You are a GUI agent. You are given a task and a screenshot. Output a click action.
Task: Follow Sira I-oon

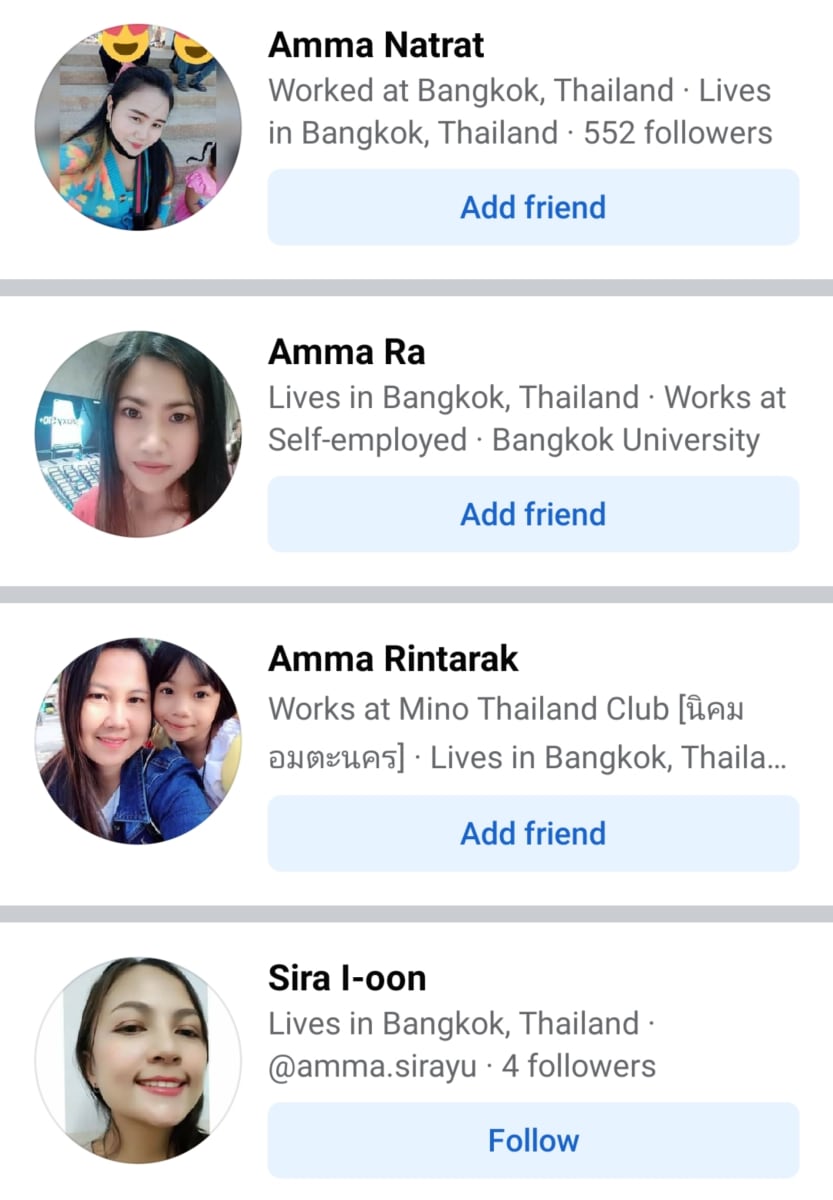tap(533, 1140)
